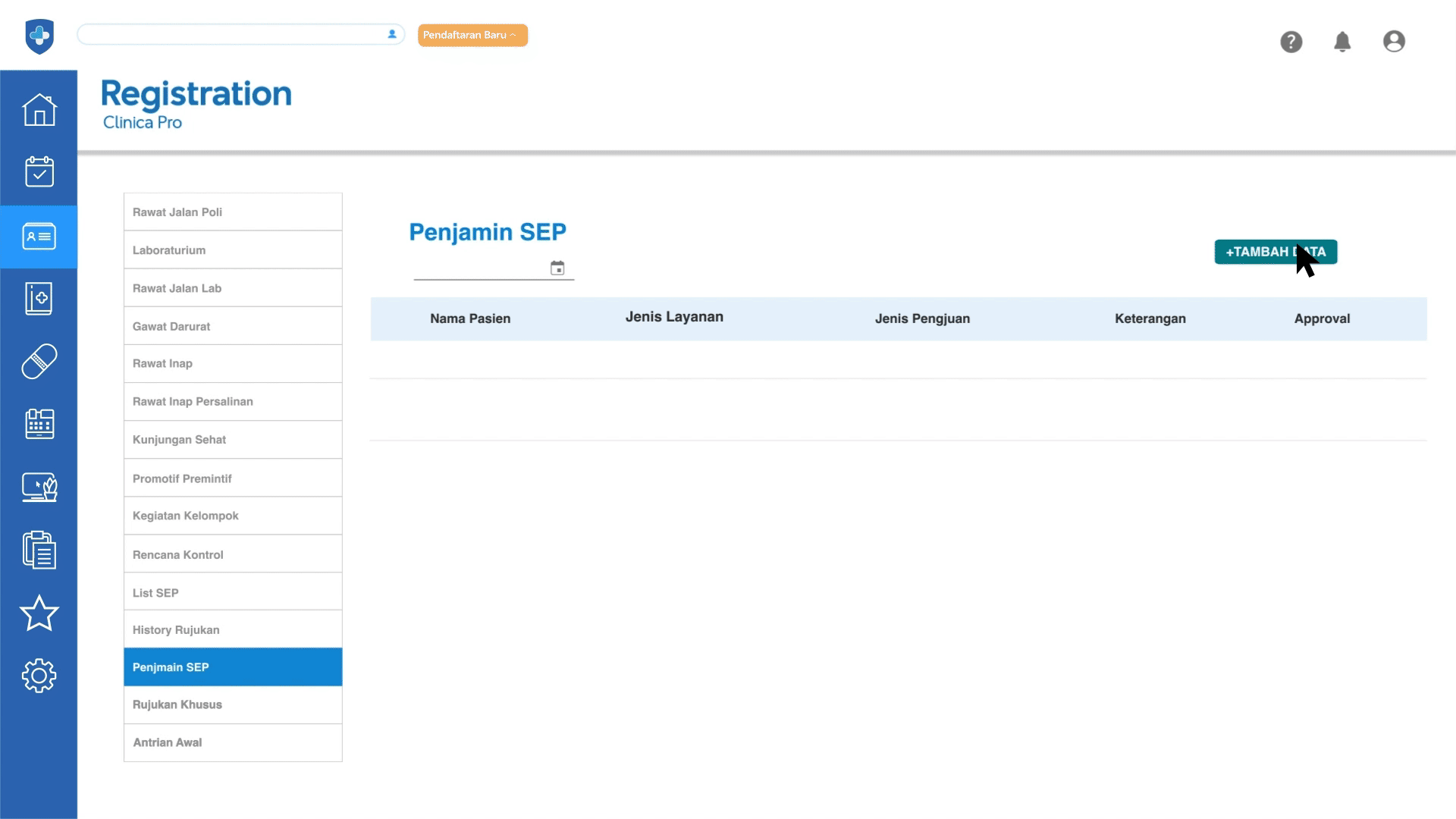This screenshot has height=819, width=1456.
Task: Open the star favorites sidebar icon
Action: (39, 613)
